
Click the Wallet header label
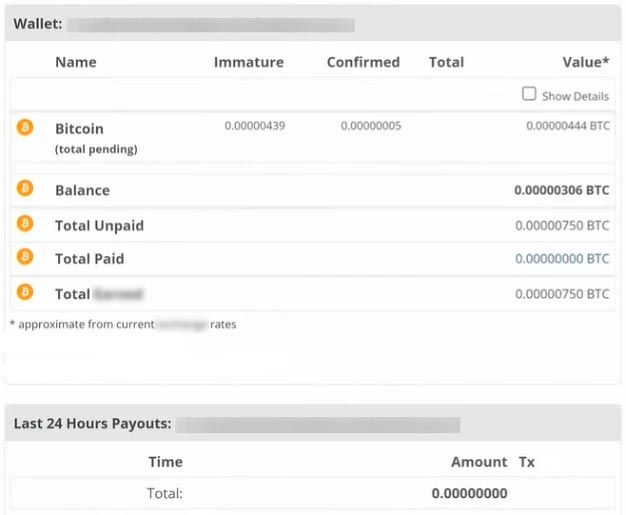point(37,22)
